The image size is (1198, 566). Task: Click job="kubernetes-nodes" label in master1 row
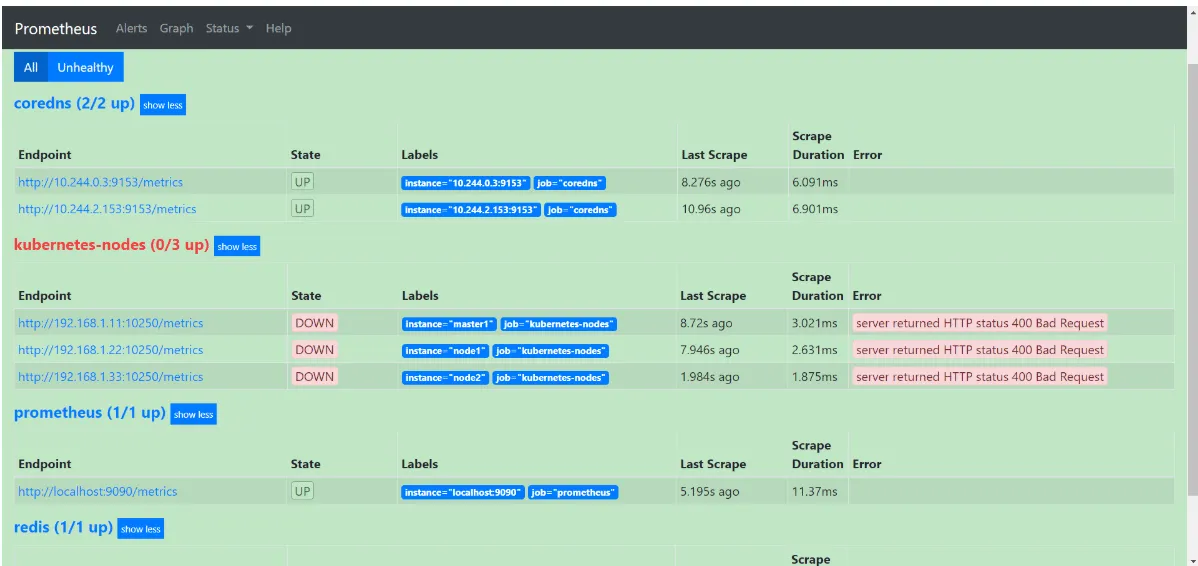(x=559, y=325)
